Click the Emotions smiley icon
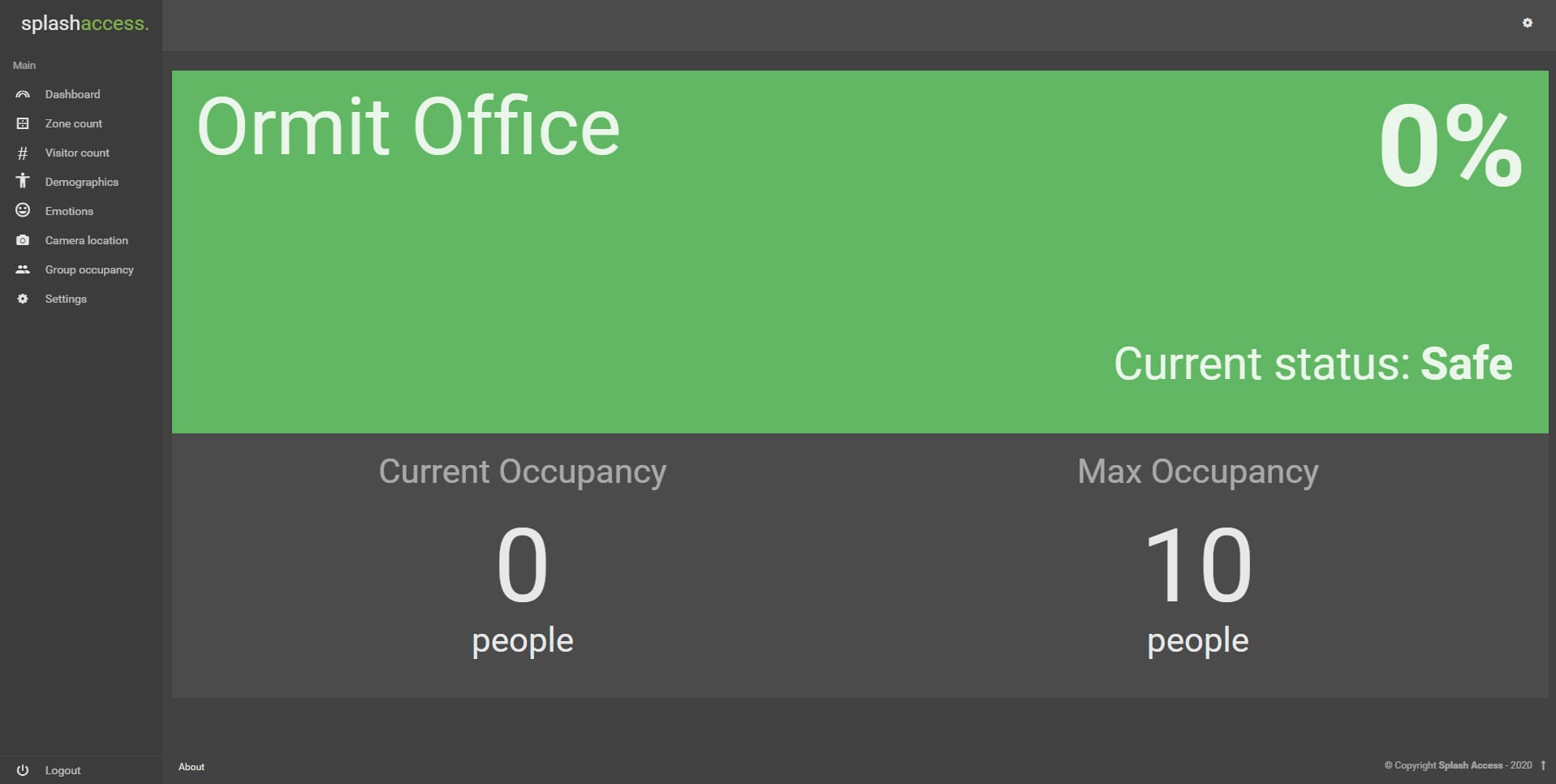Image resolution: width=1556 pixels, height=784 pixels. (x=23, y=210)
